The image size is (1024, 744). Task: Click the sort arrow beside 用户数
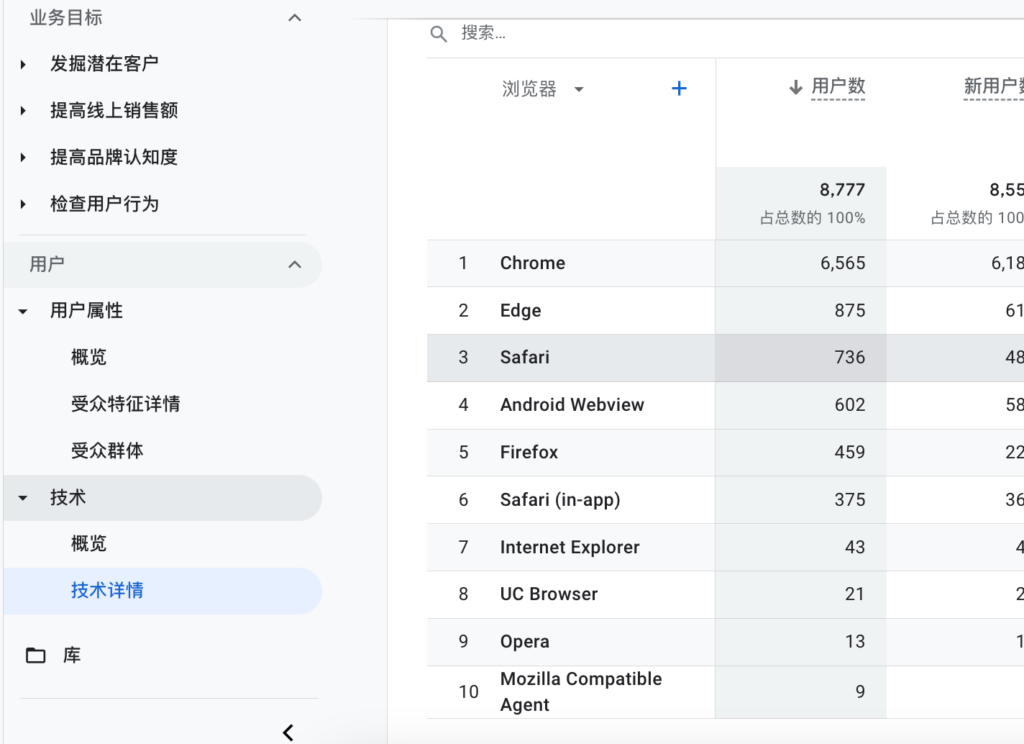point(795,87)
